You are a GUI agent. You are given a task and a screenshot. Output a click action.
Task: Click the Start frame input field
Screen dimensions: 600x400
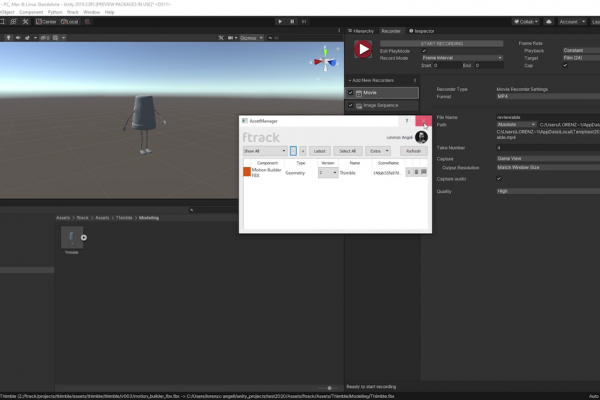coord(446,65)
